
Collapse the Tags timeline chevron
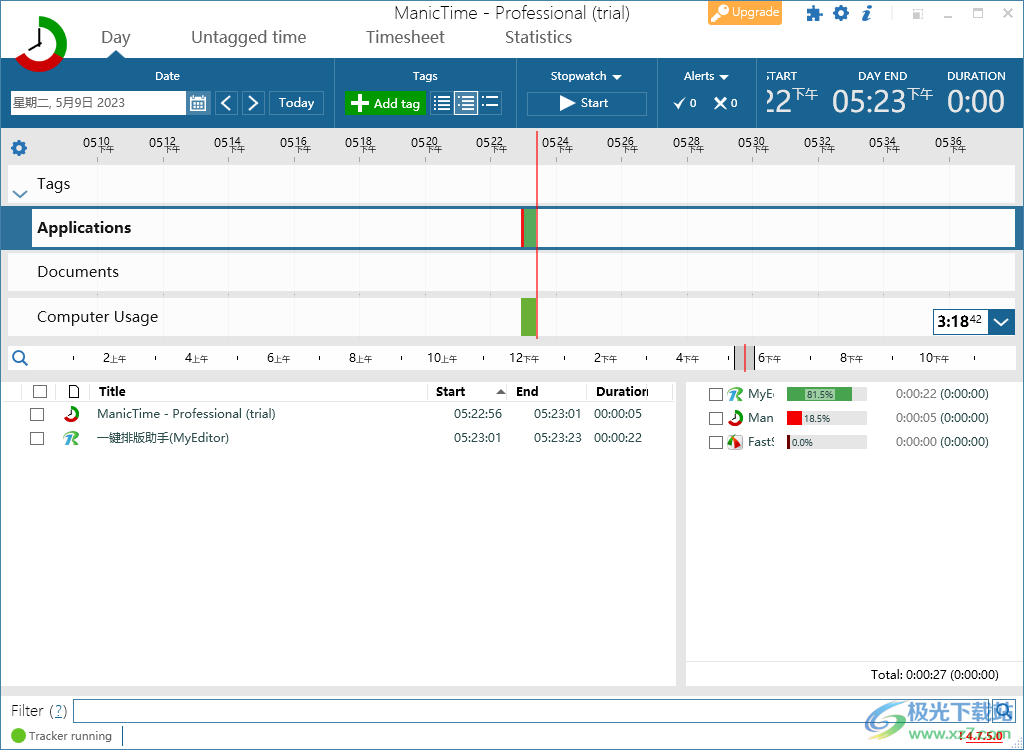[20, 194]
